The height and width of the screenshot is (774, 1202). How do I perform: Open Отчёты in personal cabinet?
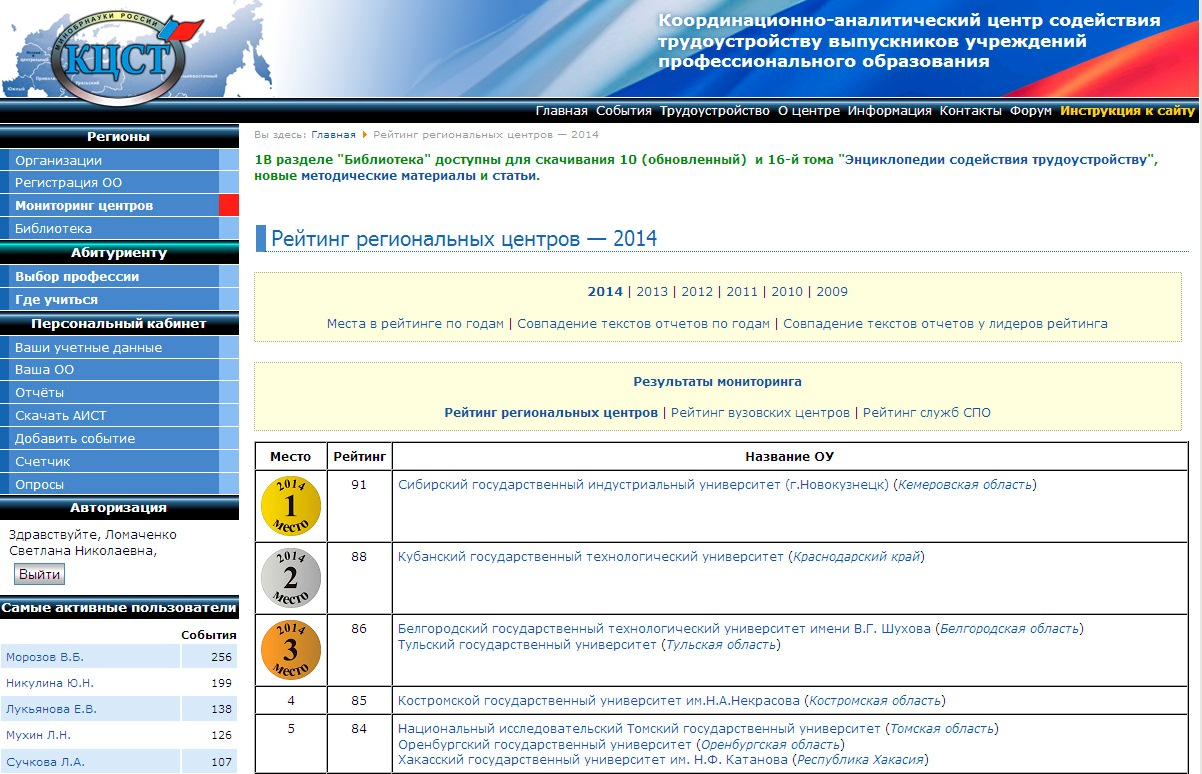click(x=120, y=393)
